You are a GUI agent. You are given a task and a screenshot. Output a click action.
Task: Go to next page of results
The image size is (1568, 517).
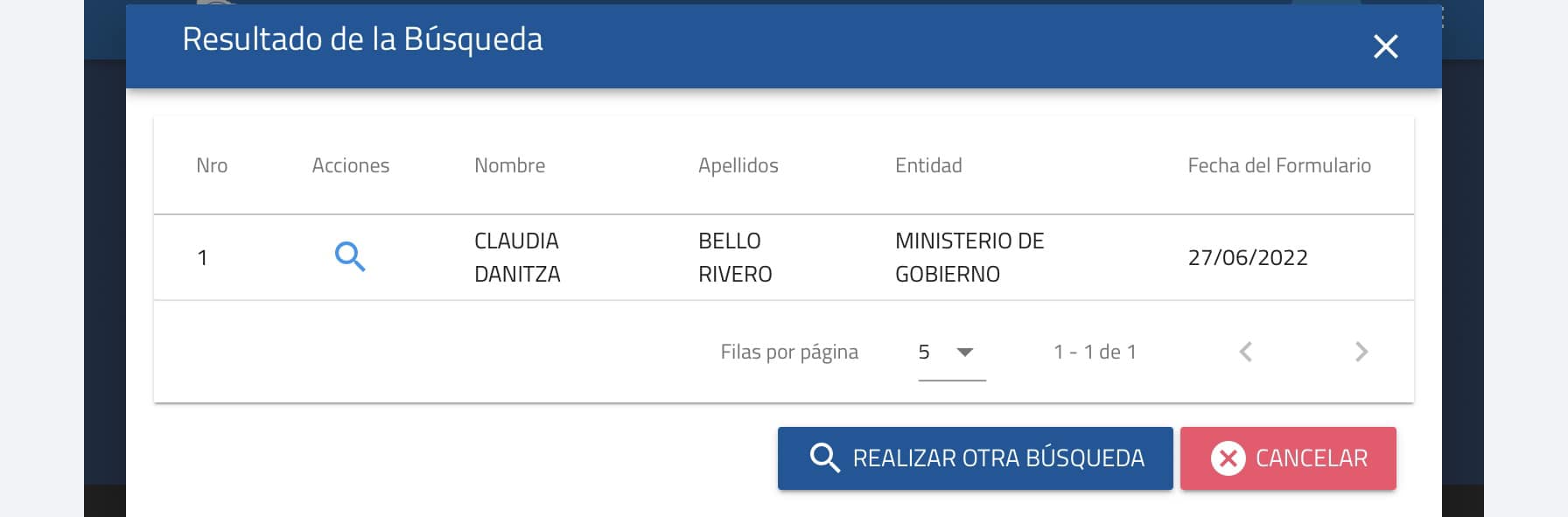(1361, 352)
